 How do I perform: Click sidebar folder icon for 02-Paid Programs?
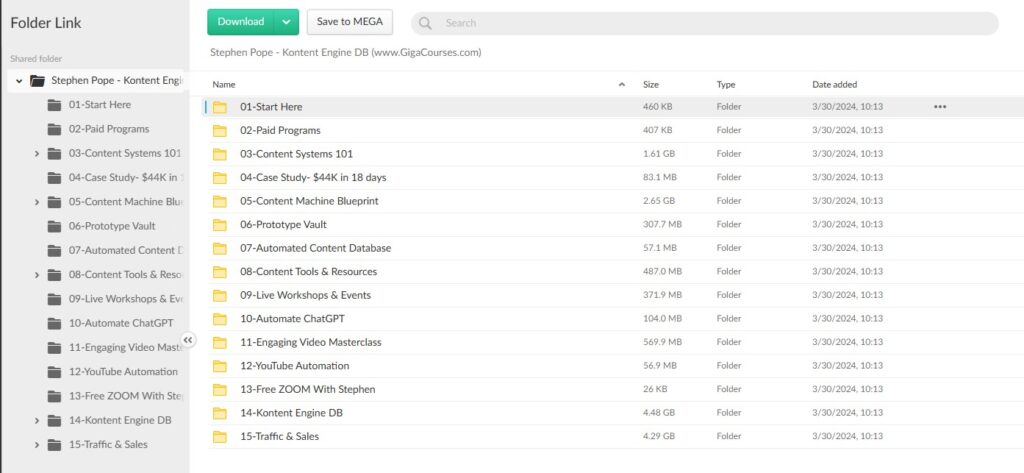(54, 129)
